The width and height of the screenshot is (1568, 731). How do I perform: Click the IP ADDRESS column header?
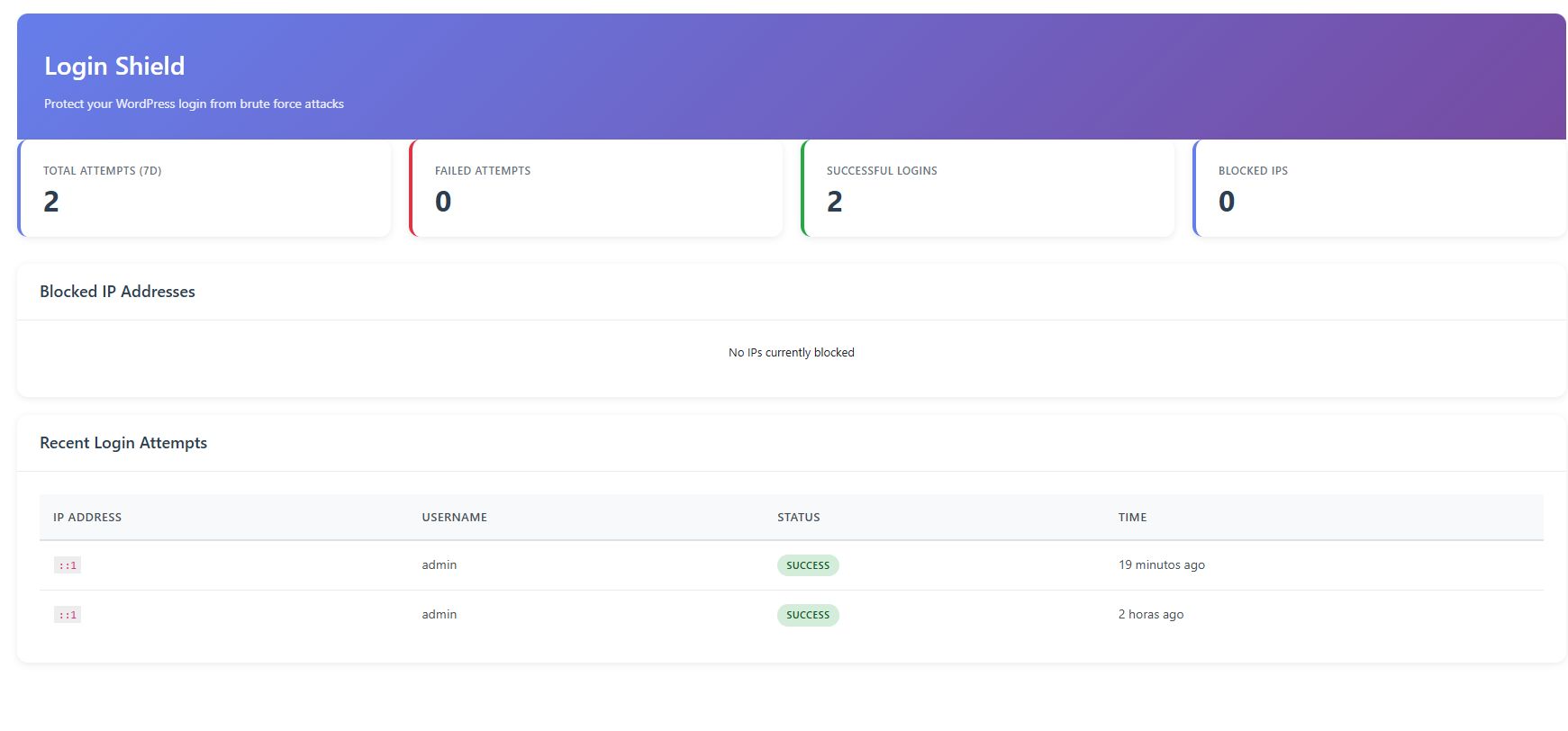pos(87,517)
